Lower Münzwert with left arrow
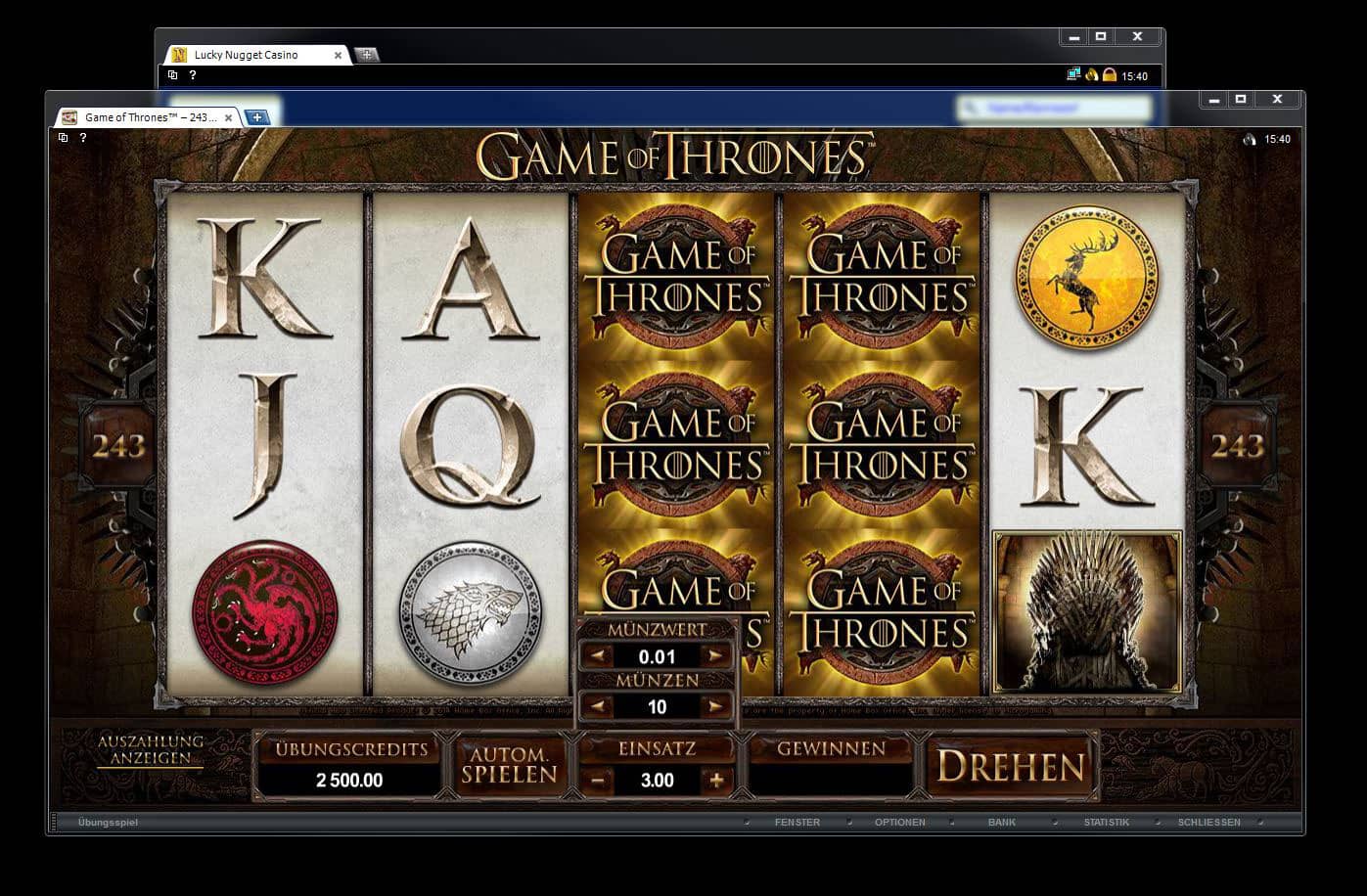Screen dimensions: 1367x896 pyautogui.click(x=597, y=656)
